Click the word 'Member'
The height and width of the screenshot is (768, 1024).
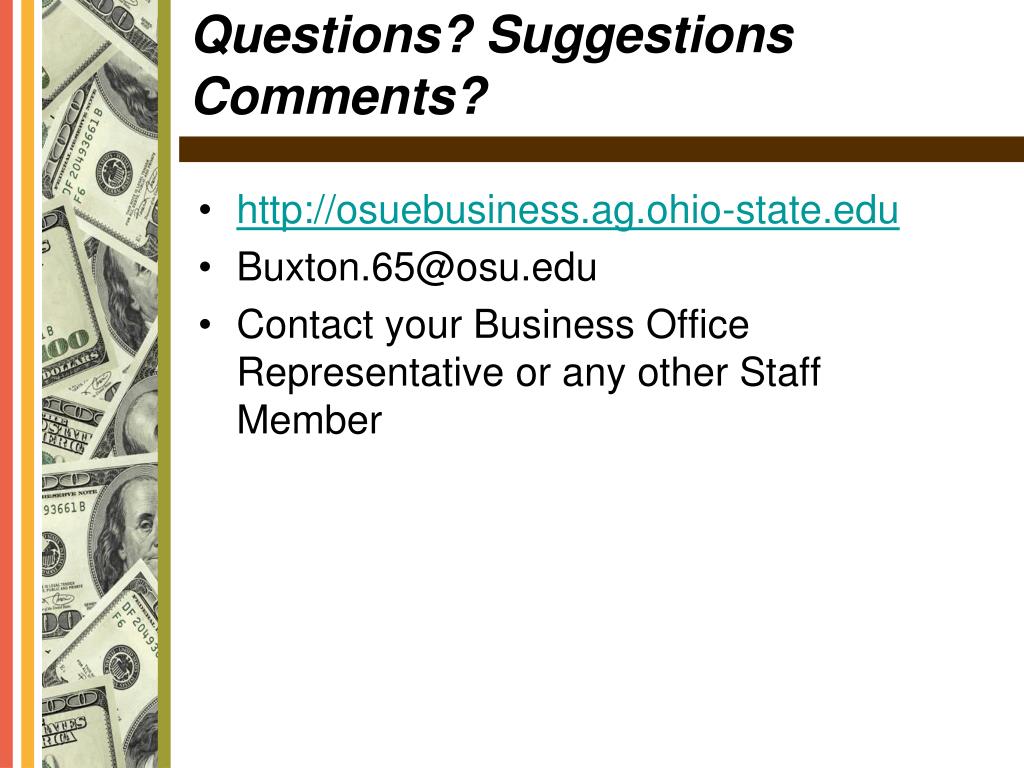pyautogui.click(x=309, y=420)
